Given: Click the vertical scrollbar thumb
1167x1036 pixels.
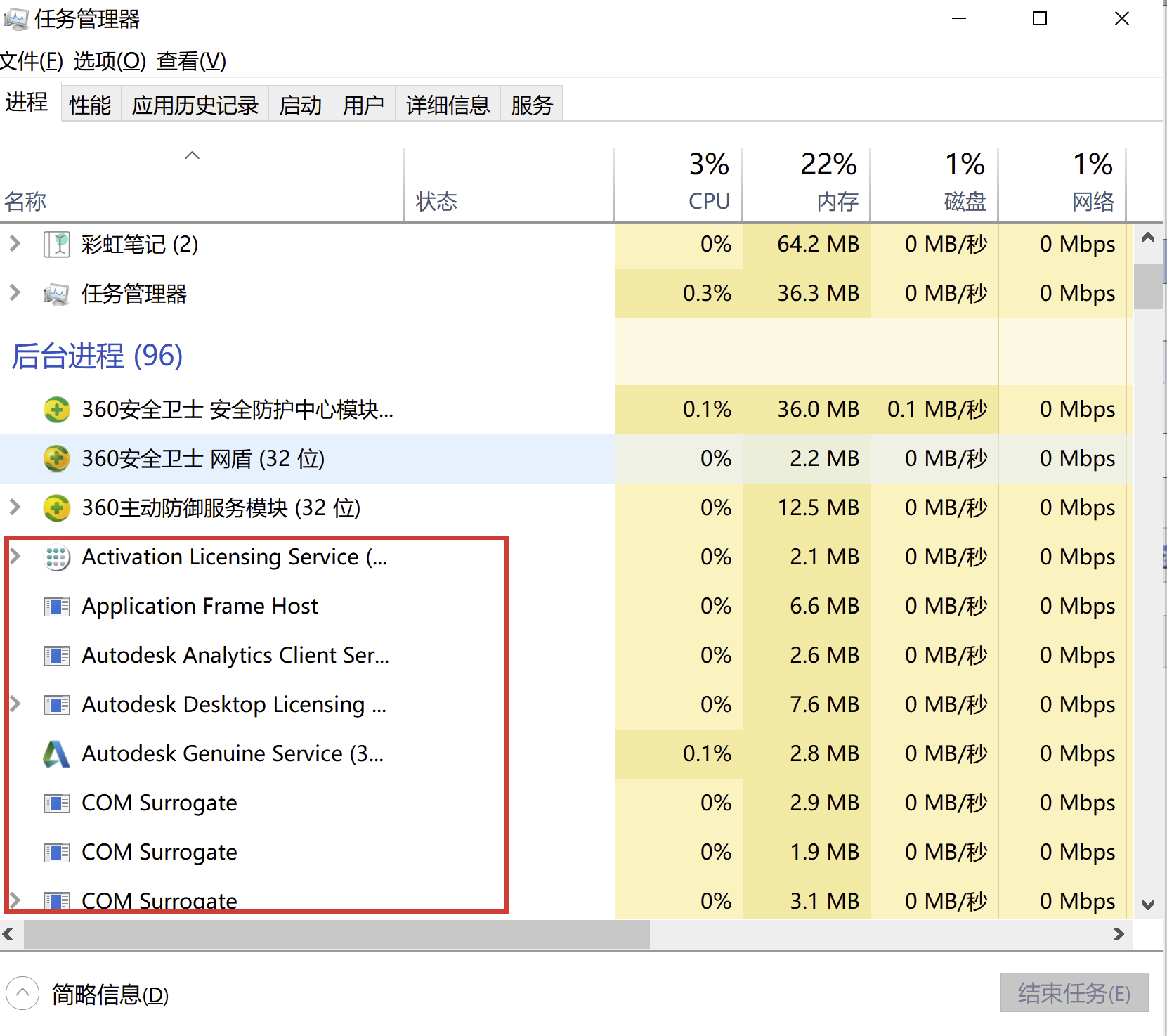Looking at the screenshot, I should click(x=1148, y=286).
